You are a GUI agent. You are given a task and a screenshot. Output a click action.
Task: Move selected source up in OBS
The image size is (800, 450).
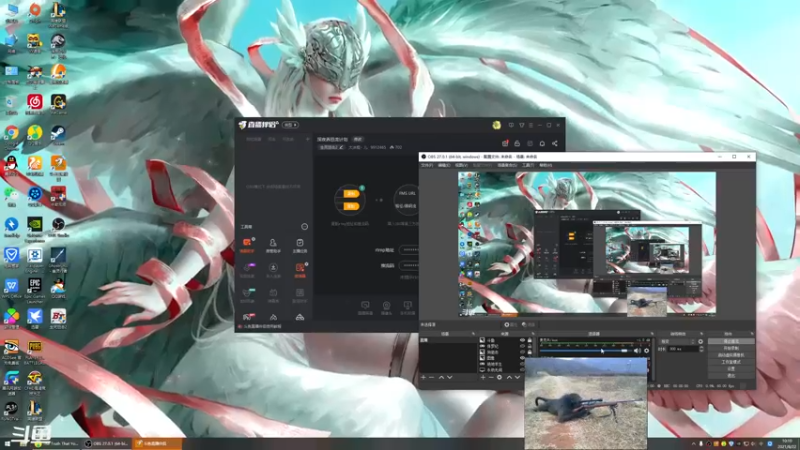[509, 378]
